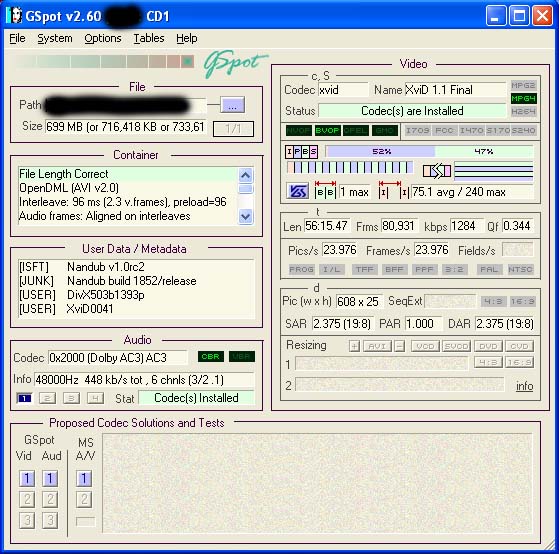Click the Container list scroll down arrow

pyautogui.click(x=246, y=216)
